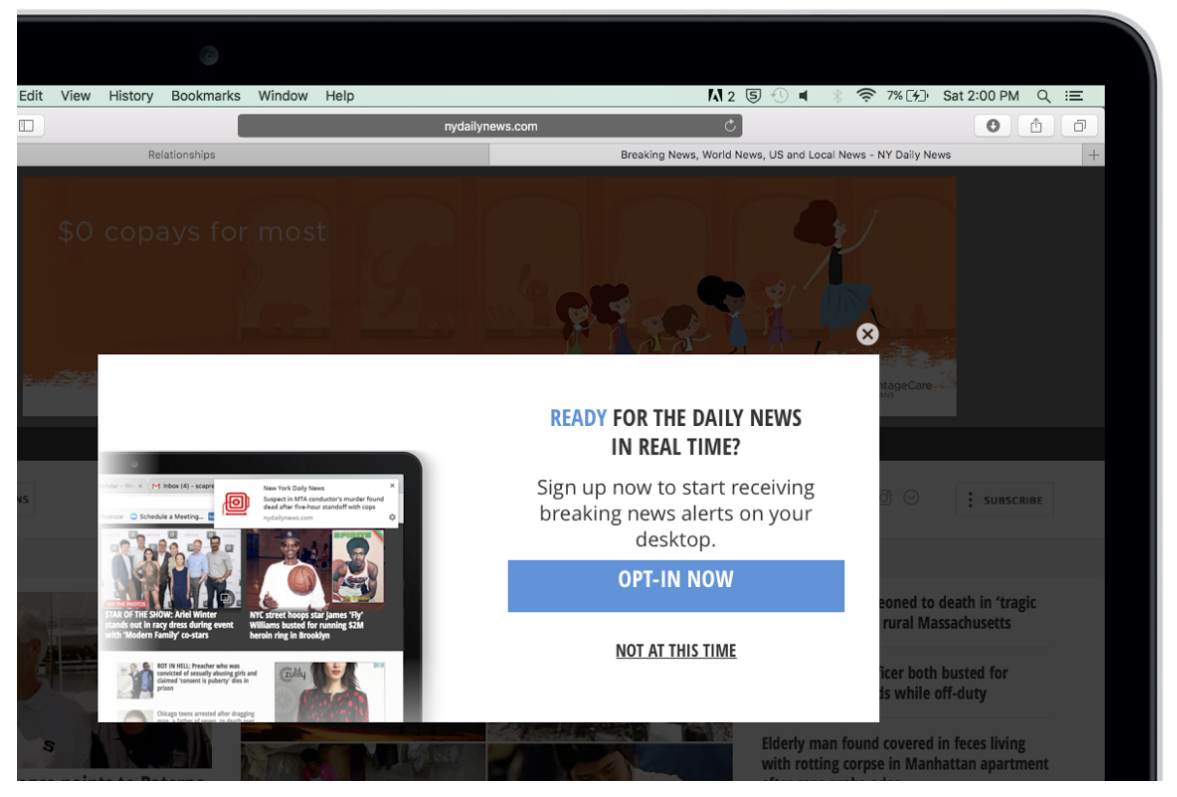Image resolution: width=1177 pixels, height=797 pixels.
Task: Expand the SUBSCRIBE options button
Action: [x=1005, y=500]
